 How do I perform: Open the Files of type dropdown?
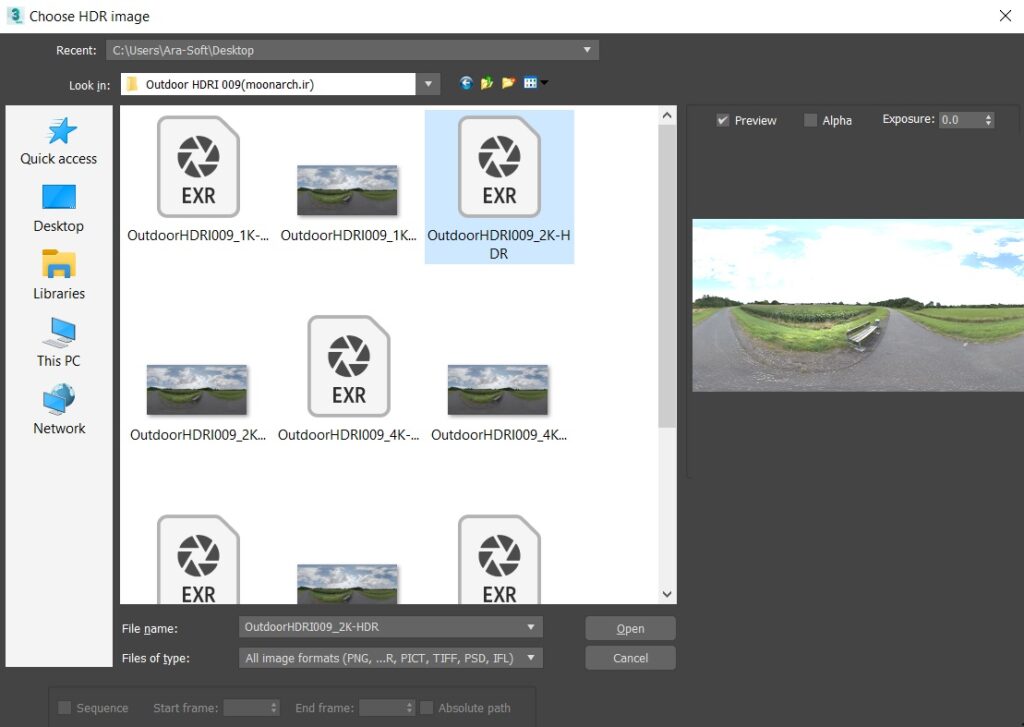click(391, 658)
